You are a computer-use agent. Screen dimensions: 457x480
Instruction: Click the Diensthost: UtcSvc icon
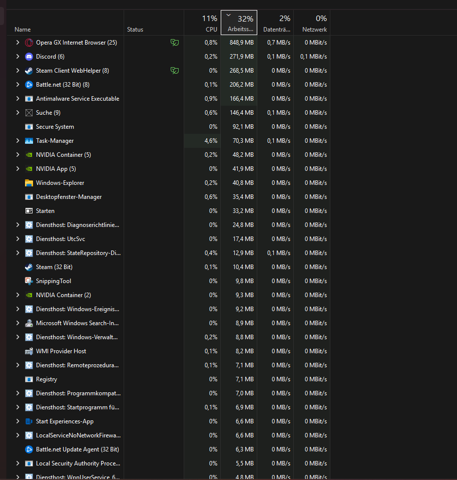click(29, 239)
